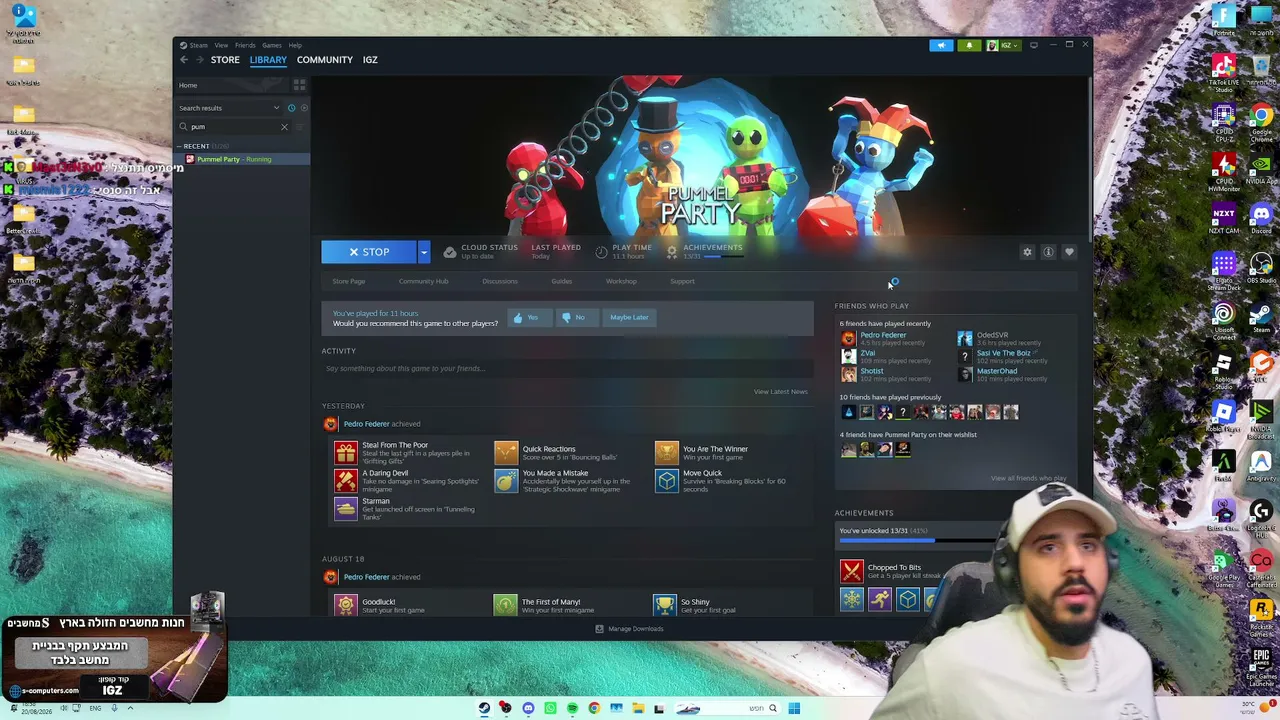The image size is (1280, 720).
Task: Stop the running Pummel Party game
Action: [369, 252]
